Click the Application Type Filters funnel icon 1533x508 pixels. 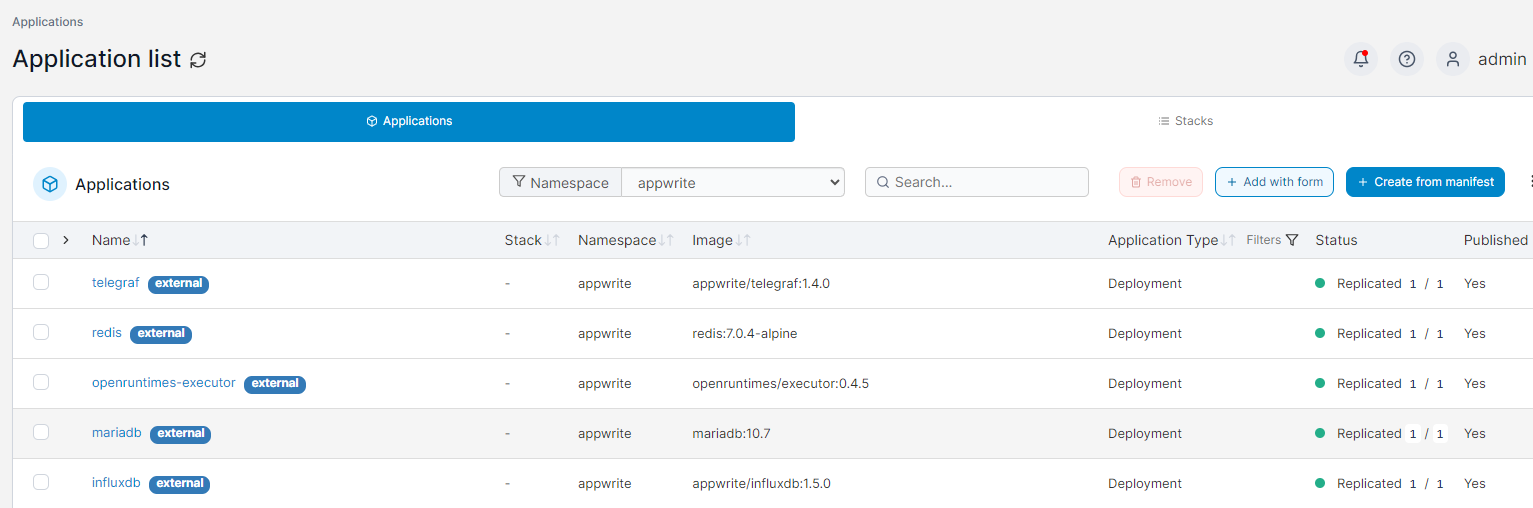1292,240
